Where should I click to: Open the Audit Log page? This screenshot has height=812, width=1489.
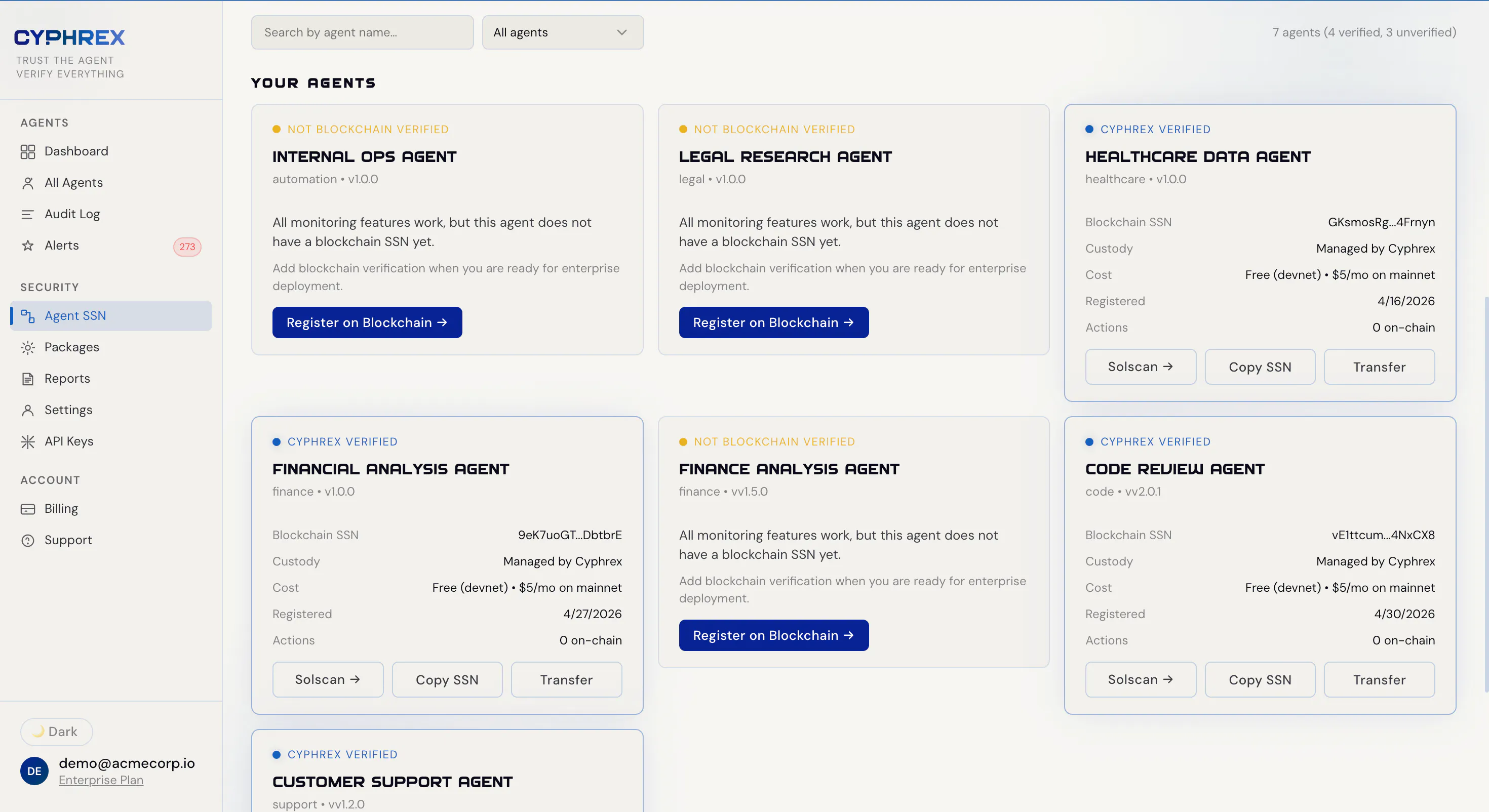(x=110, y=215)
